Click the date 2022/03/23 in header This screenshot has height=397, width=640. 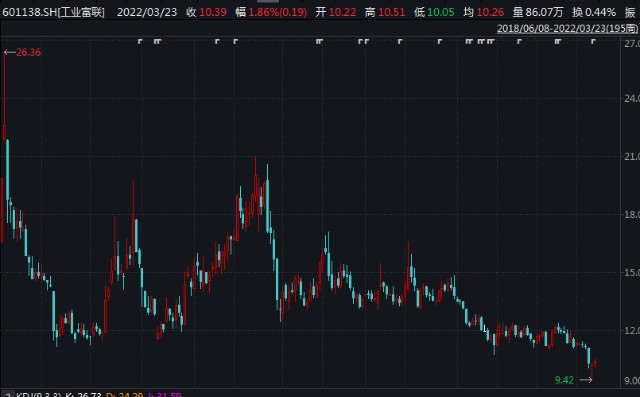(147, 12)
